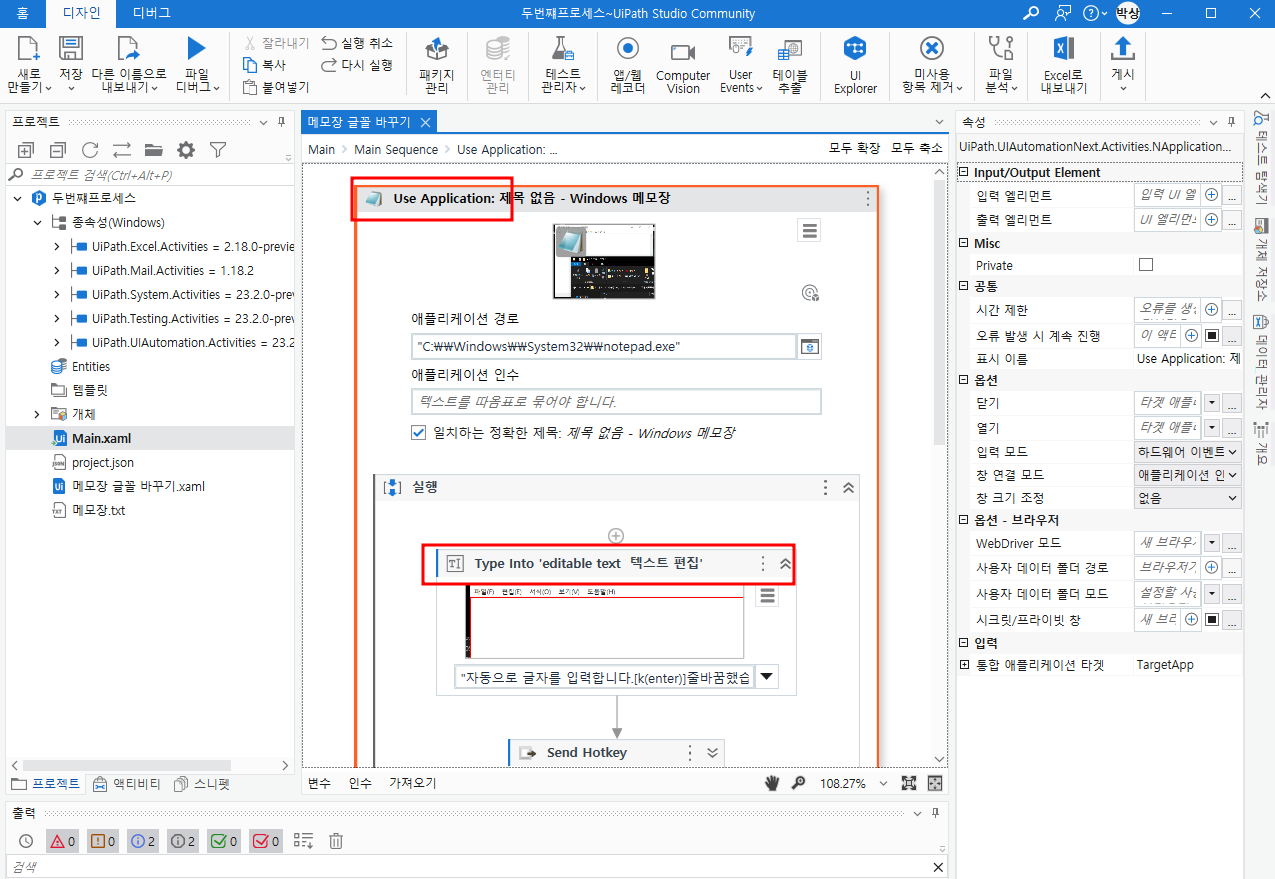Clear all output with trash icon
This screenshot has width=1275, height=879.
pos(336,841)
